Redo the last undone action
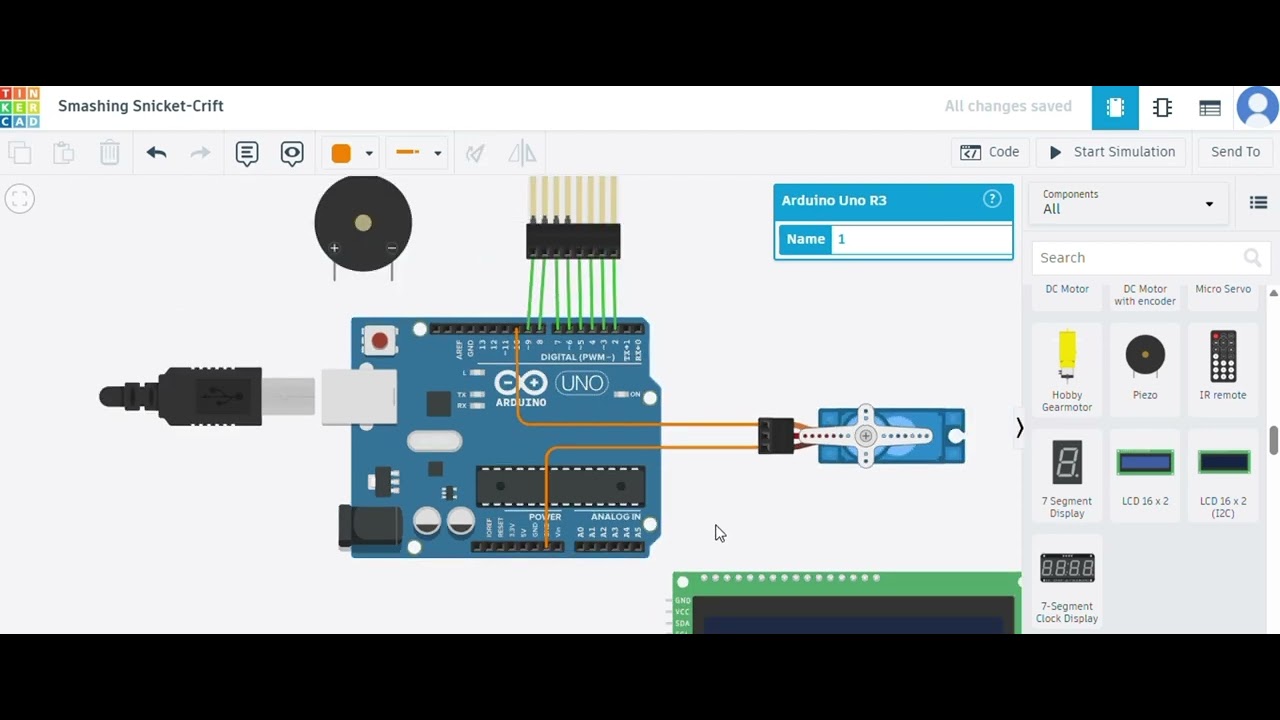 click(200, 153)
